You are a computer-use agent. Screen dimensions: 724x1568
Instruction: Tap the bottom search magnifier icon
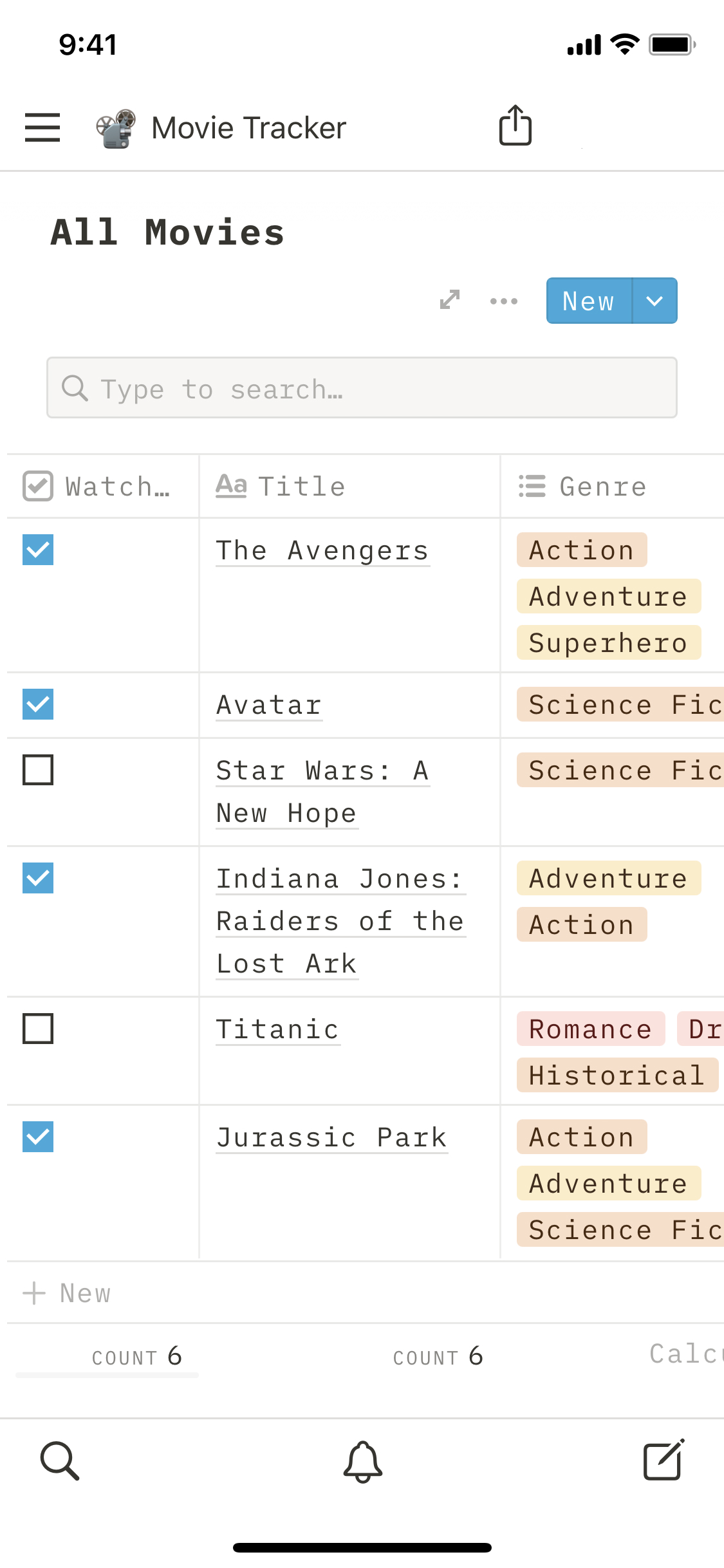click(60, 1461)
